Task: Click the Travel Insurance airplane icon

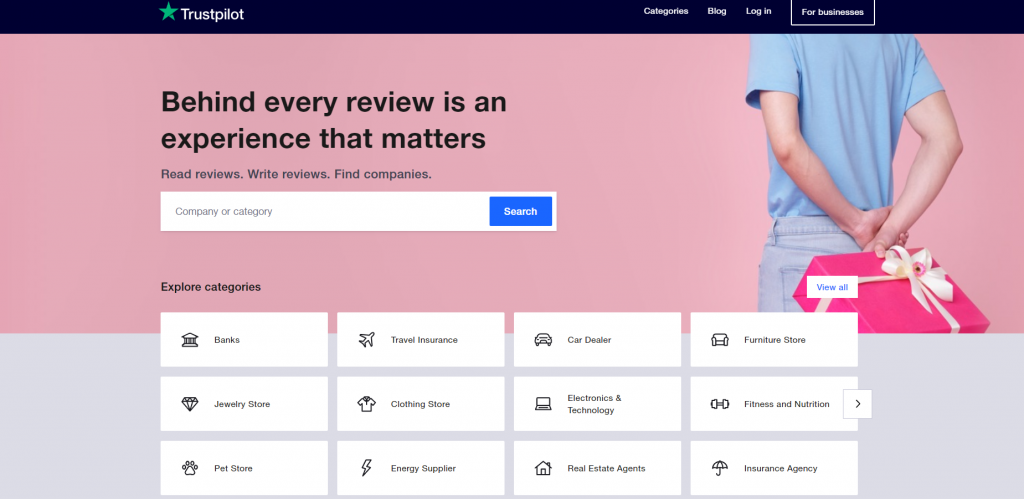Action: click(366, 340)
